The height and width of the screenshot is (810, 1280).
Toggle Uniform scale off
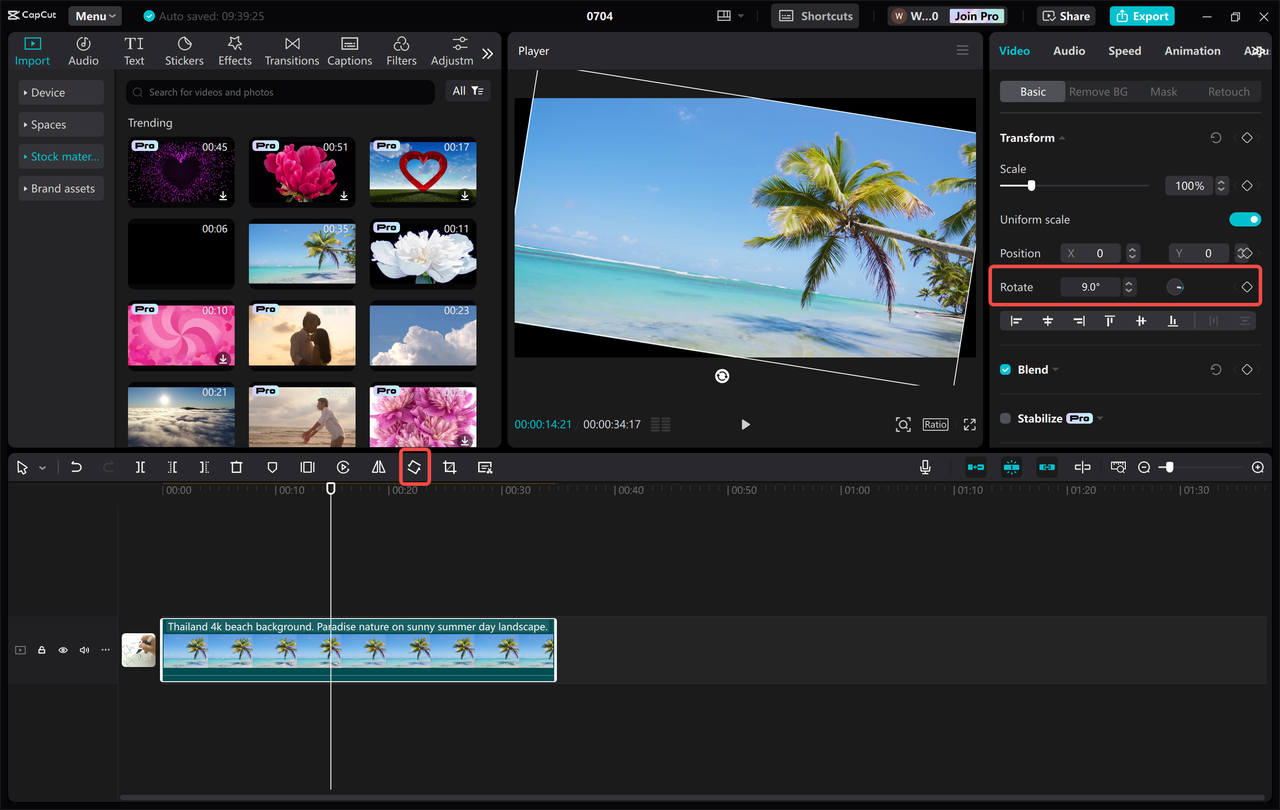point(1245,219)
